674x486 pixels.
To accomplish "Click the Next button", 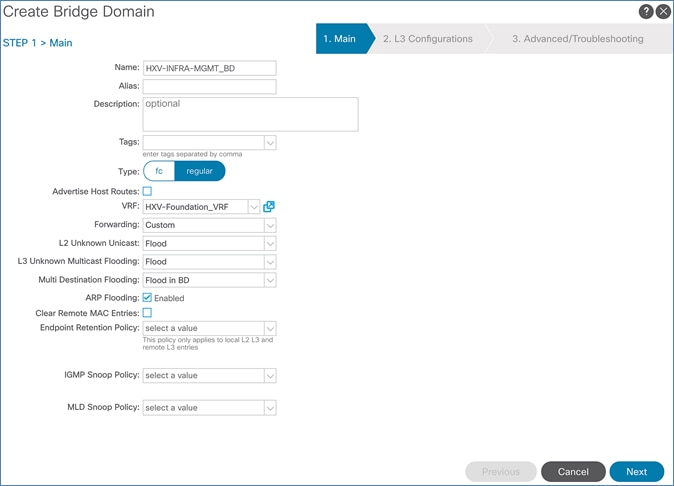I will (637, 472).
